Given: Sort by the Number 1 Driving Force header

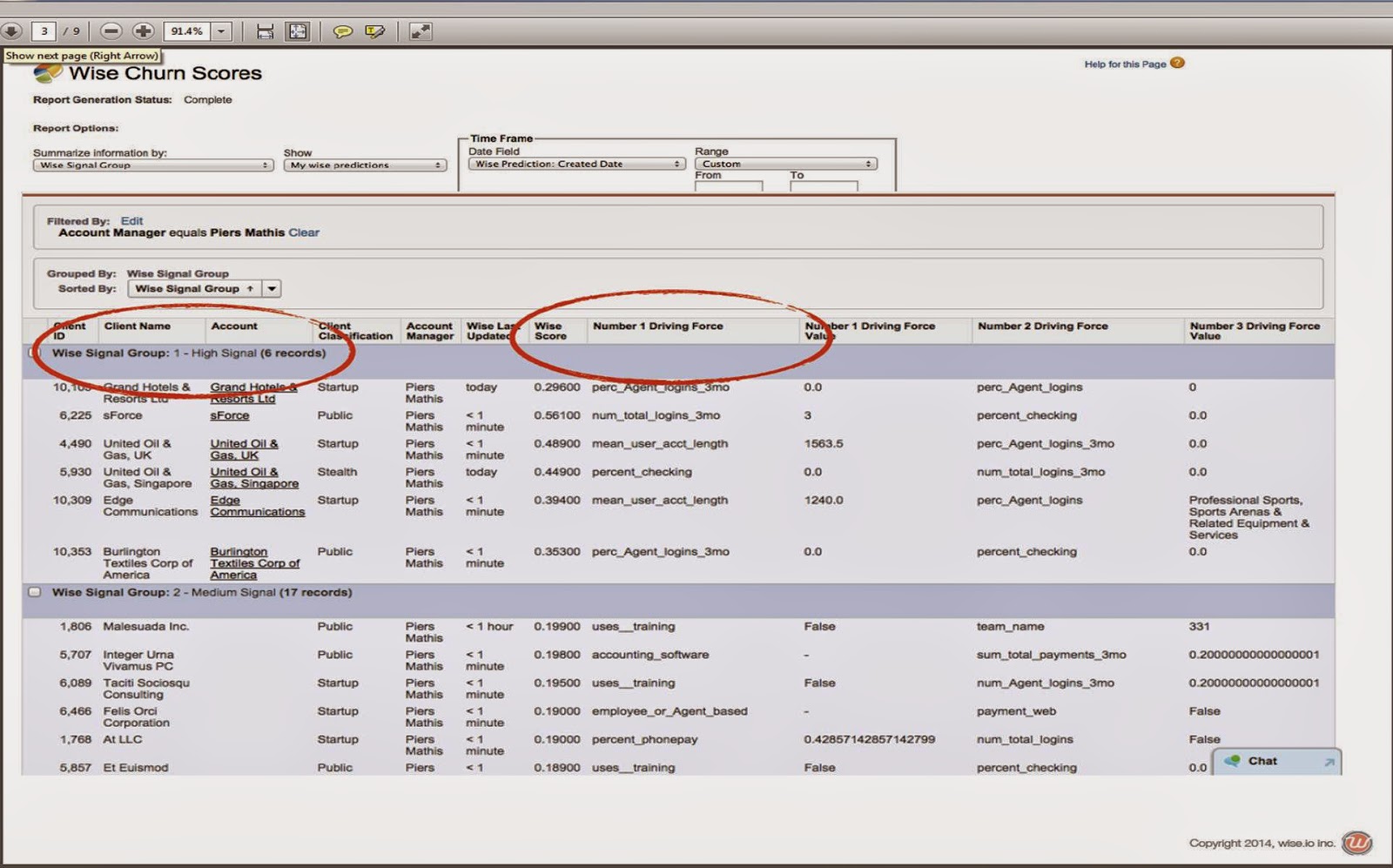Looking at the screenshot, I should tap(658, 326).
